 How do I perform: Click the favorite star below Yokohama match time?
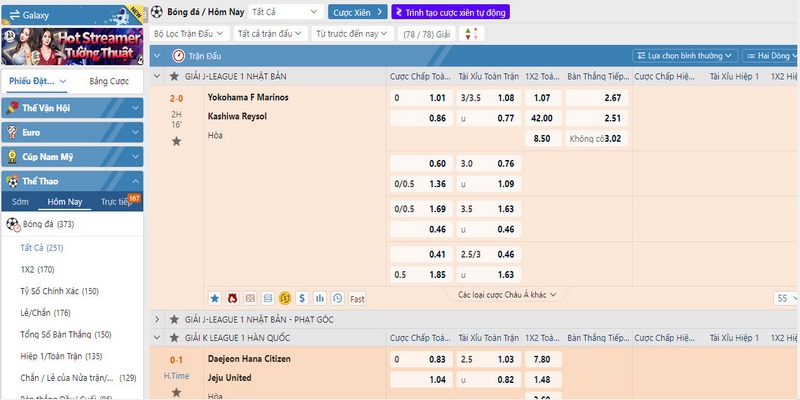tap(176, 142)
